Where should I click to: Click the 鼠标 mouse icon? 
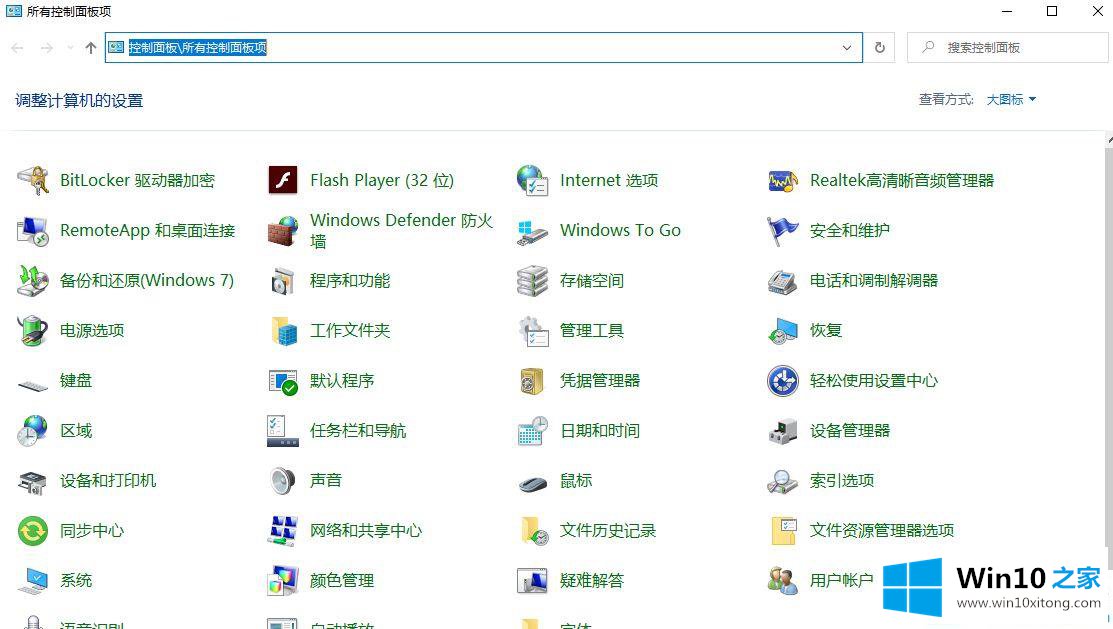pos(532,484)
